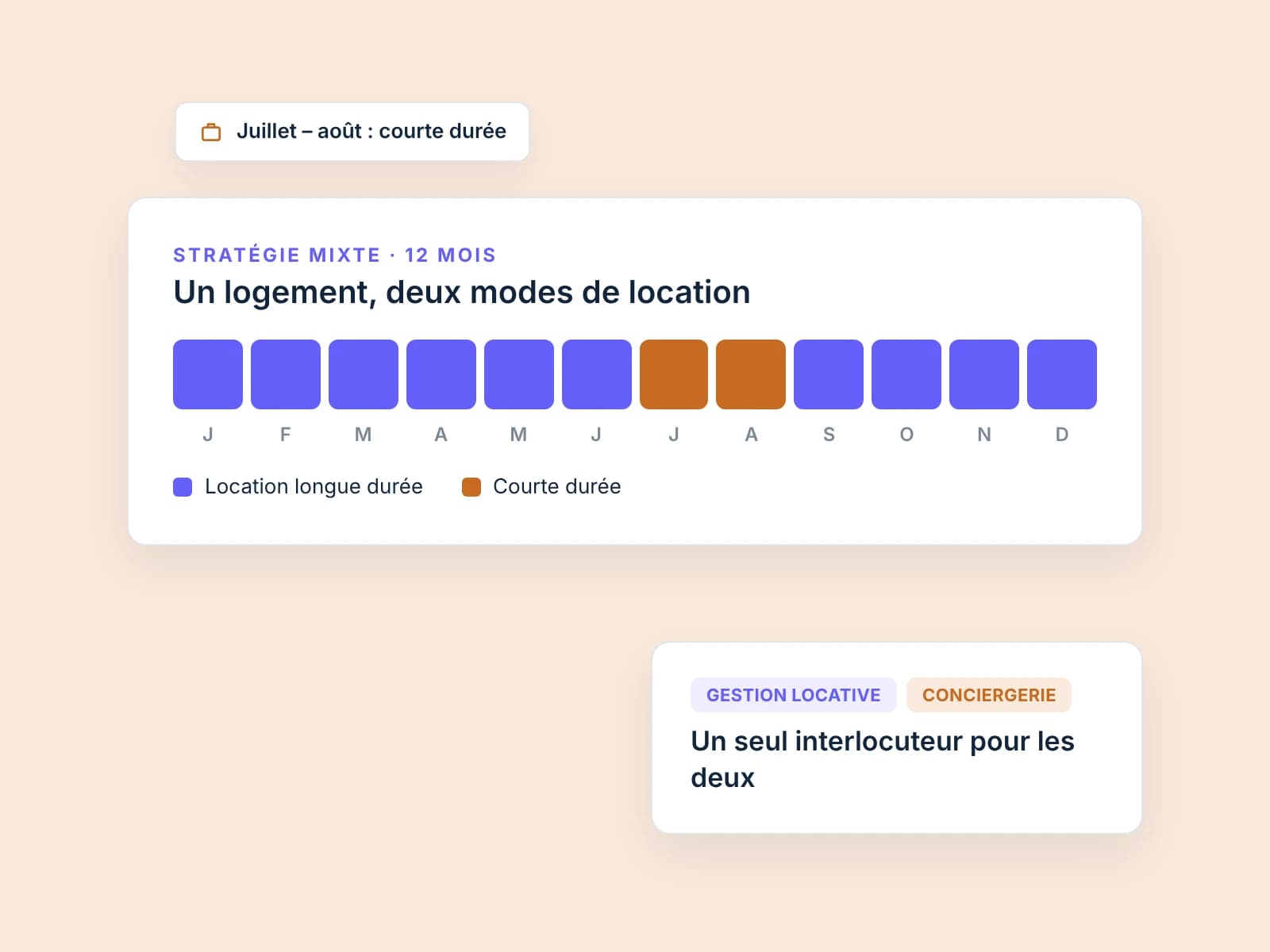Viewport: 1270px width, 952px height.
Task: Click the 'STRATÉGIE MIXTE · 12 MOIS' label
Action: (335, 255)
